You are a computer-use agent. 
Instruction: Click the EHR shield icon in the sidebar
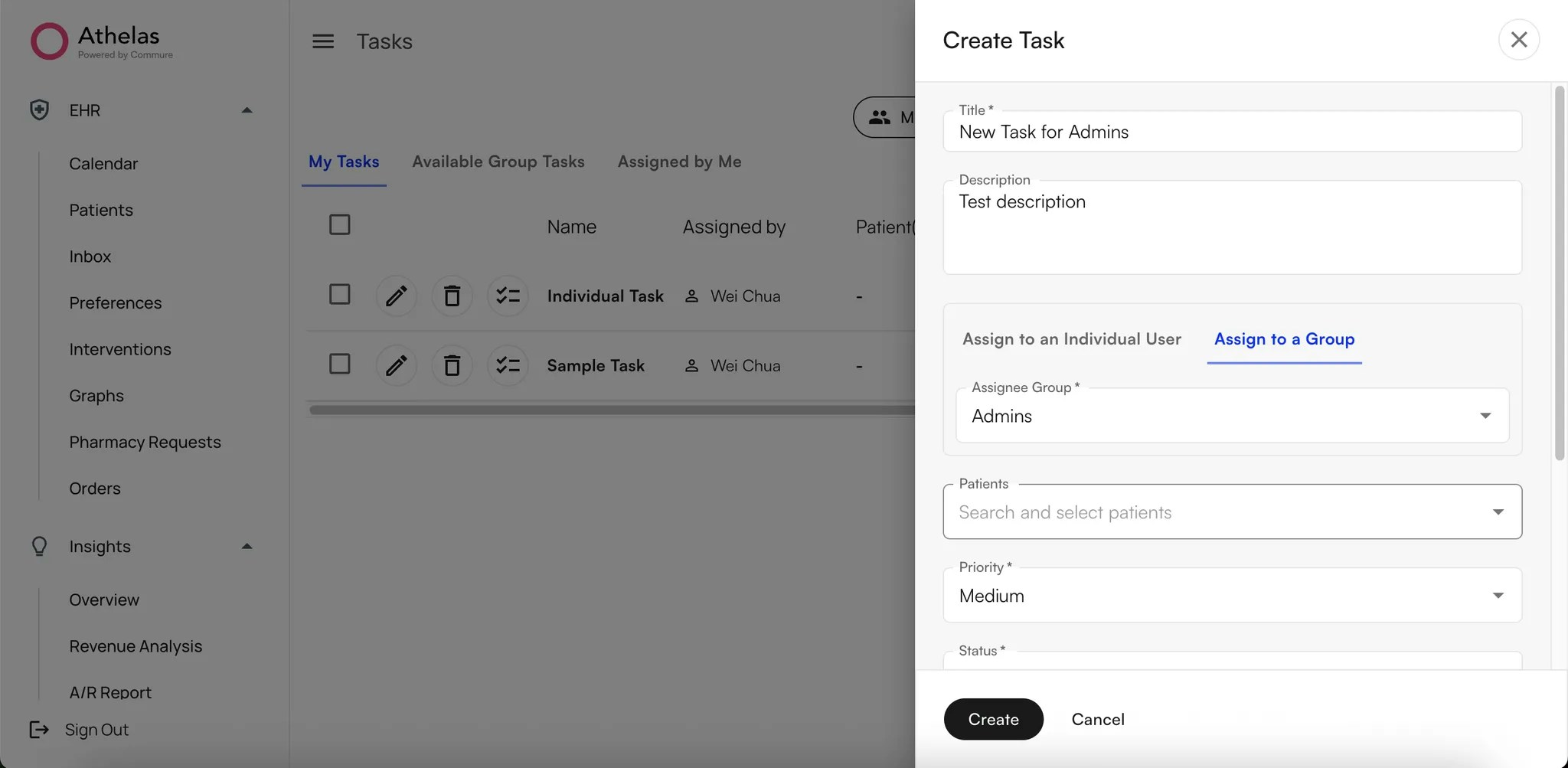coord(38,109)
